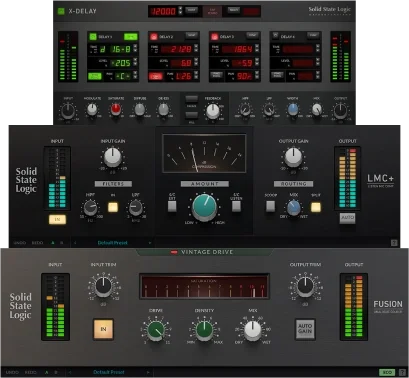
Task: Select B state in Vintage Drive compare
Action: (56, 372)
